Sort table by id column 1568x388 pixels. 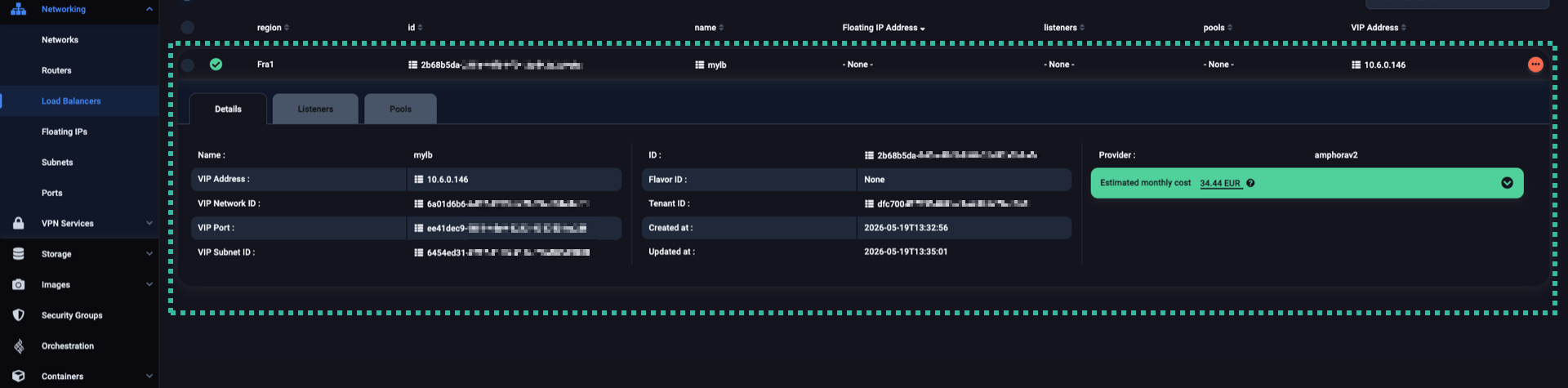click(x=415, y=28)
